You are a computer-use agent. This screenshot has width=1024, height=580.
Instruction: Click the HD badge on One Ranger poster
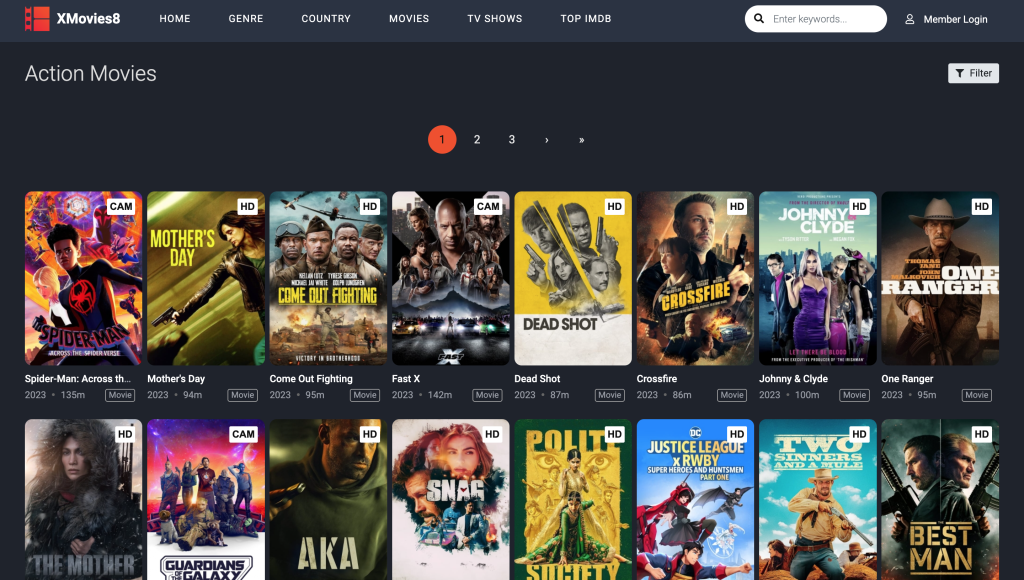[980, 205]
